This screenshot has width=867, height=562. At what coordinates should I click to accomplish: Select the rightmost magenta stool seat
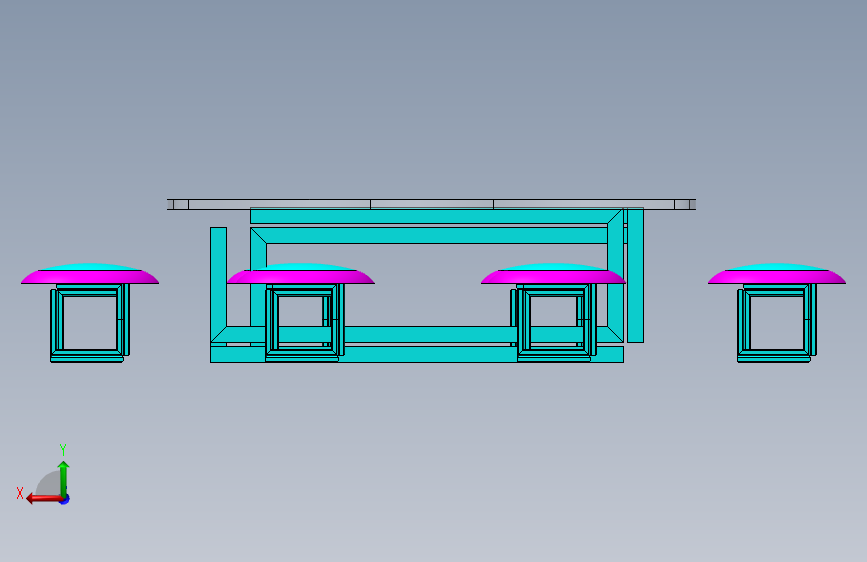click(777, 276)
